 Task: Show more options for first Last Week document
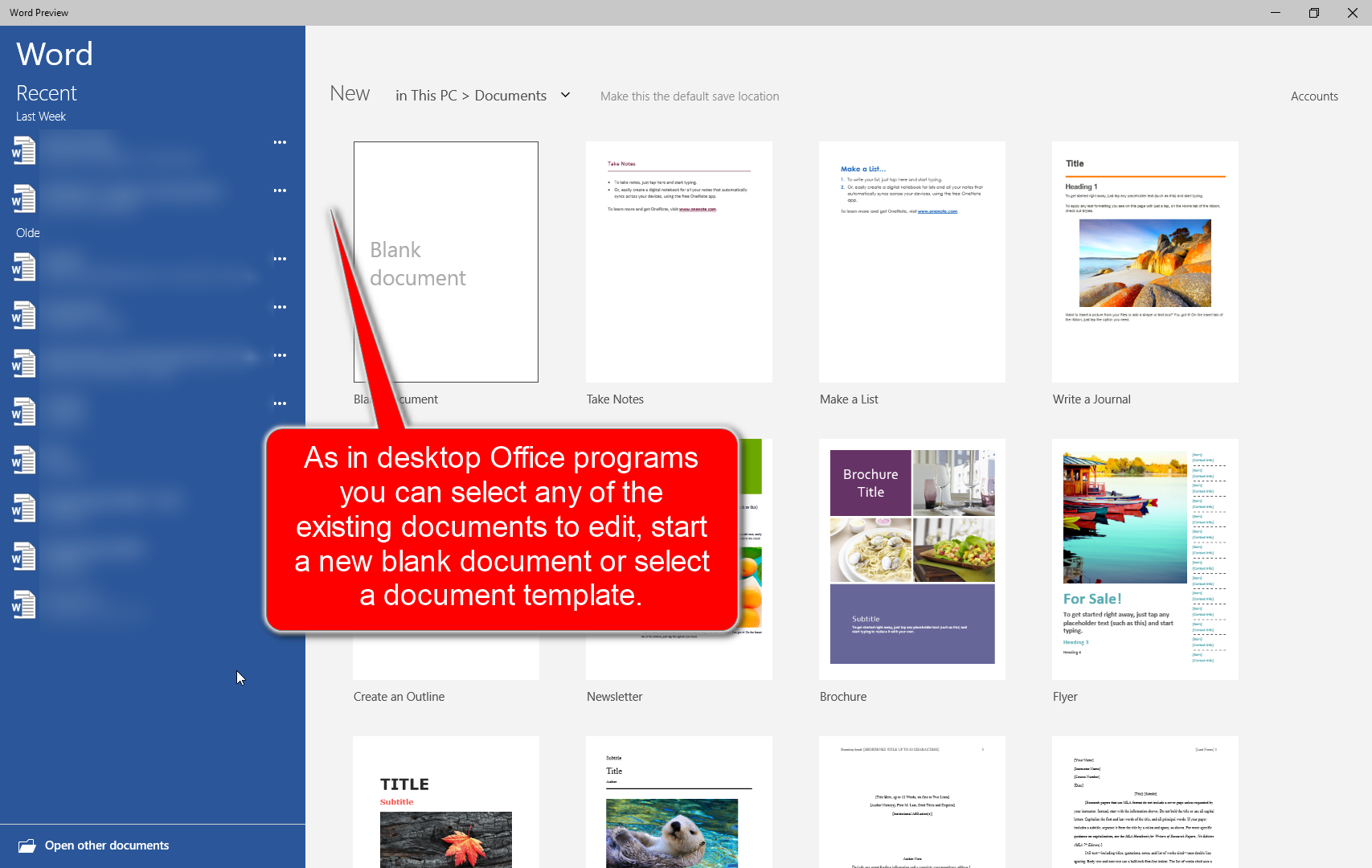[280, 142]
